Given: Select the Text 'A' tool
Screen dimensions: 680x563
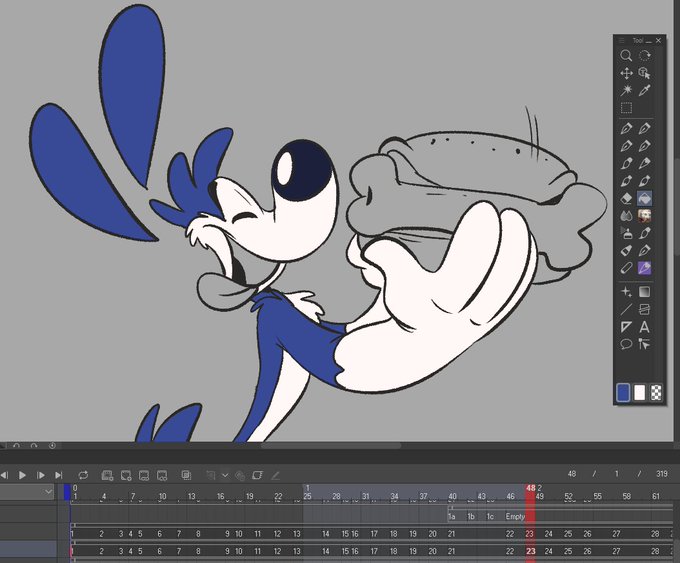Looking at the screenshot, I should coord(644,327).
